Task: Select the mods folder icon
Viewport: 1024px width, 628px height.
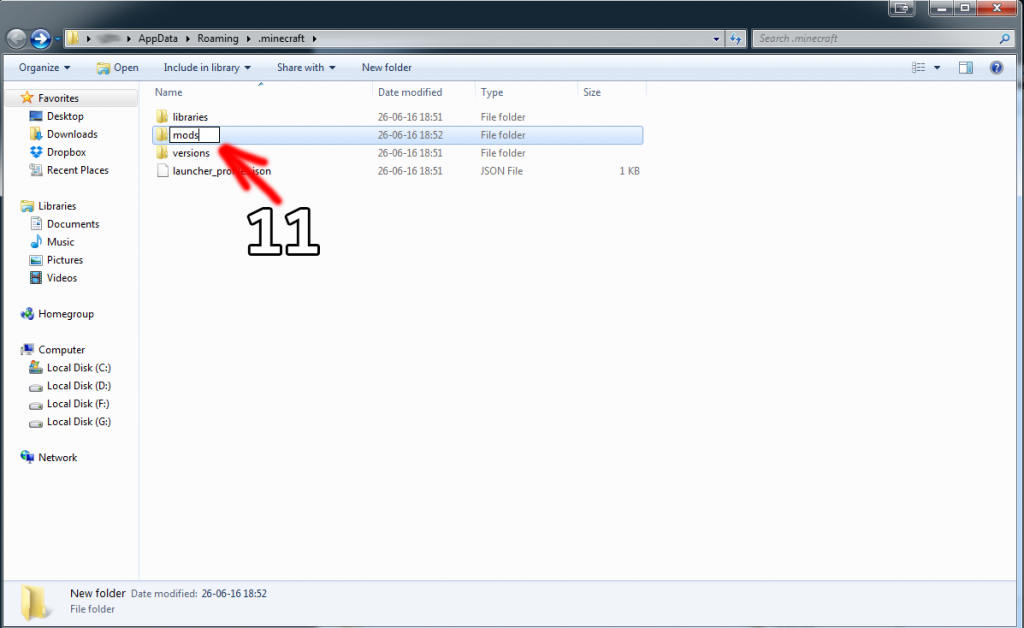Action: coord(162,135)
